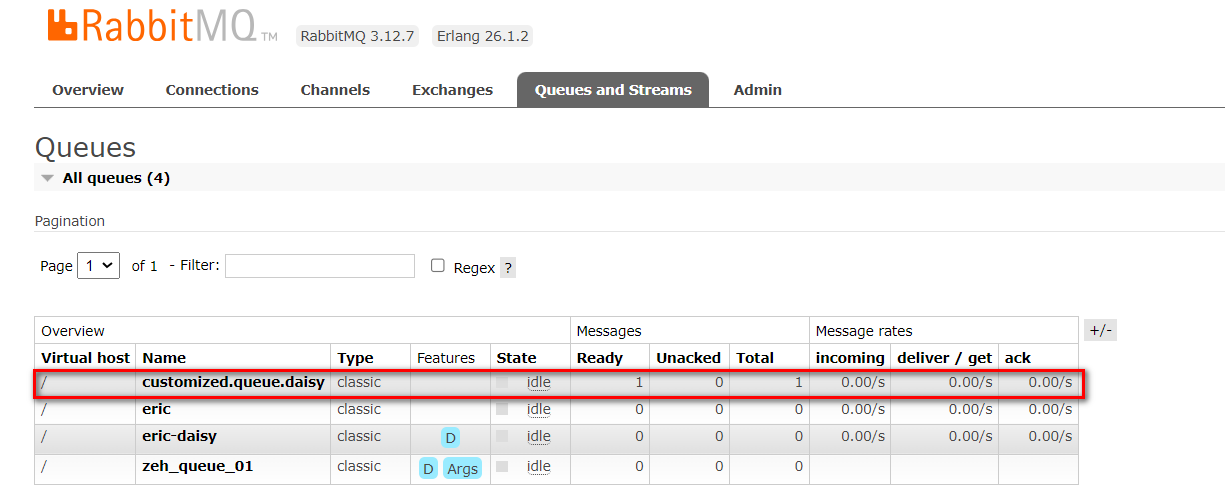Open the Exchanges tab

coord(452,90)
